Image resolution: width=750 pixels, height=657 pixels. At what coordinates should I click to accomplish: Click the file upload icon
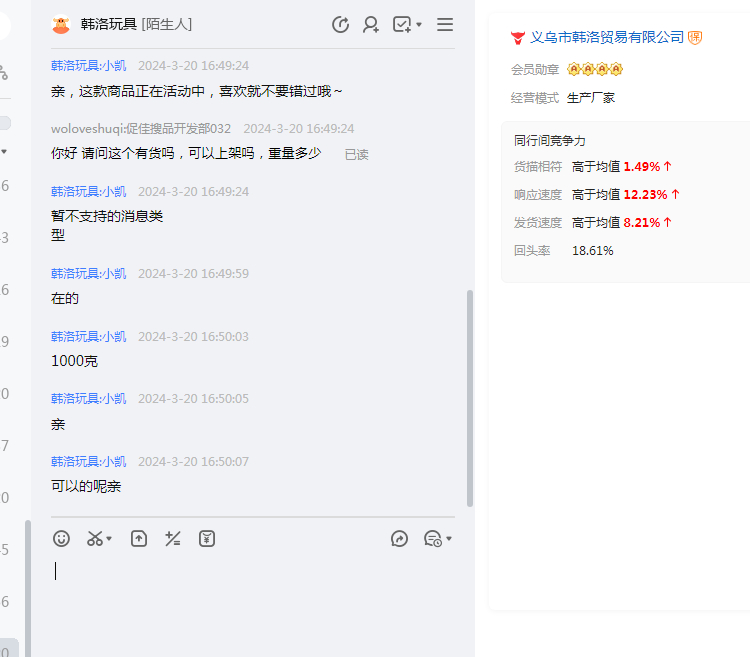point(139,539)
